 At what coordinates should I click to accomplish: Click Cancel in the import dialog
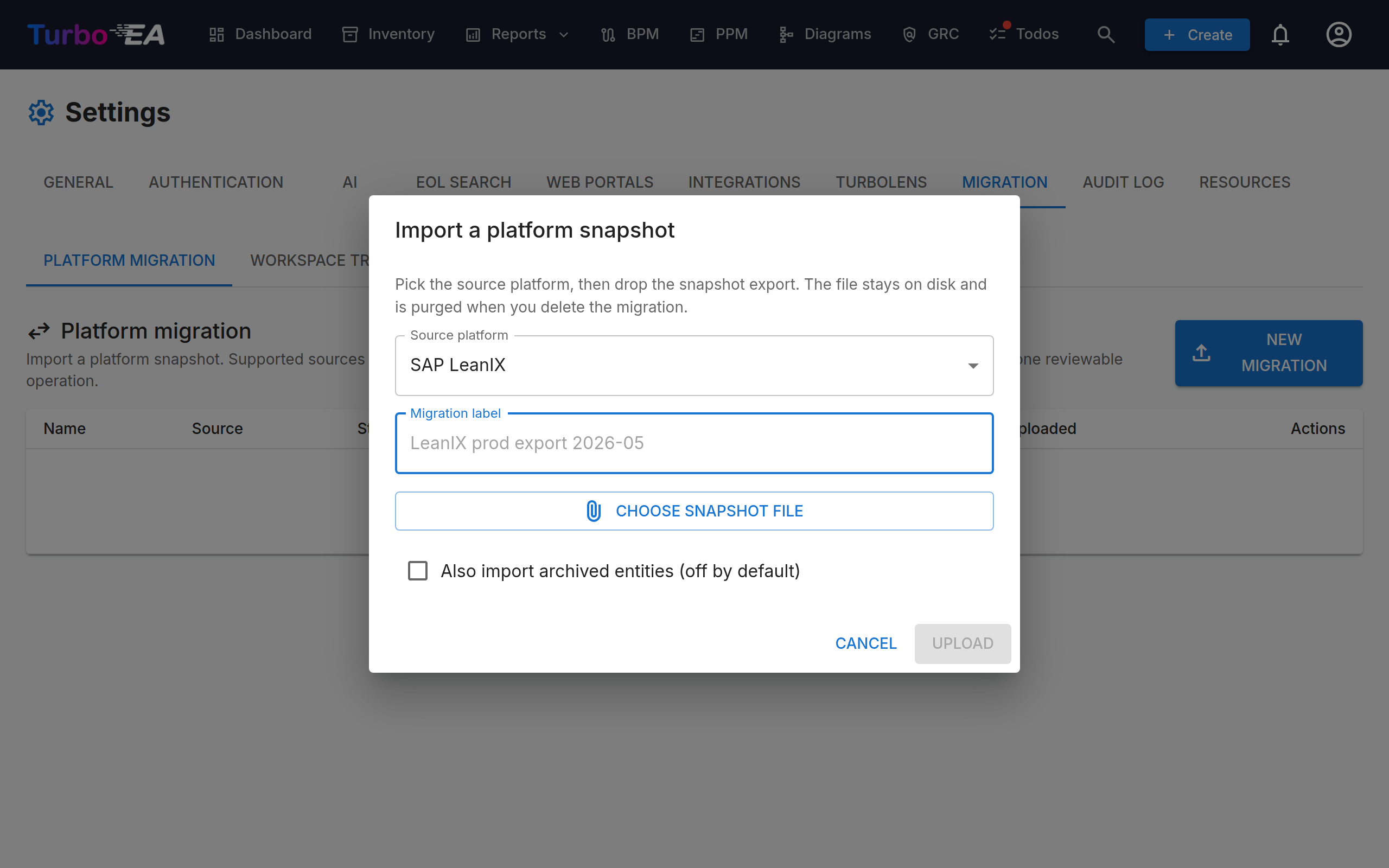click(865, 643)
